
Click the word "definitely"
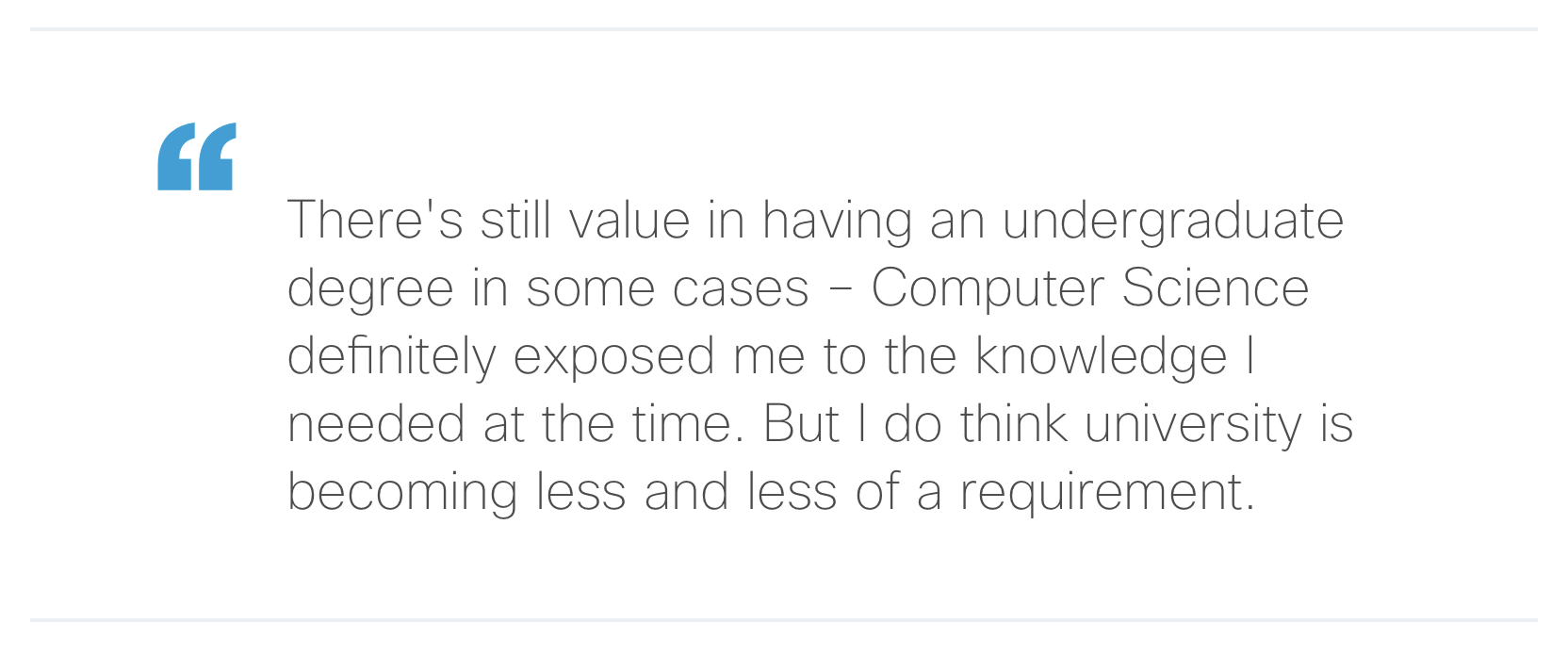click(391, 357)
